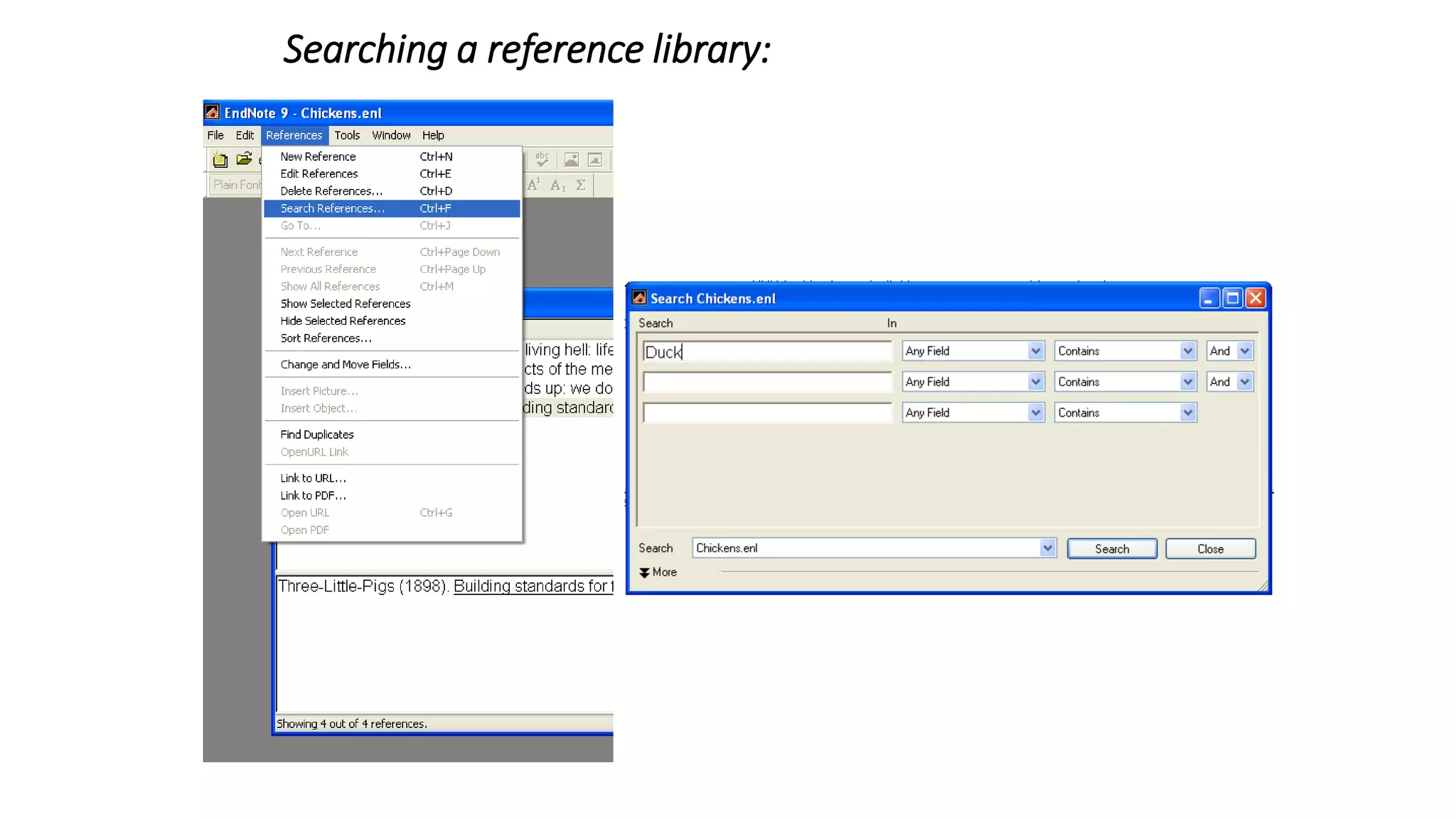Screen dimensions: 1456x819
Task: Open the Plain Font dropdown
Action: click(236, 185)
